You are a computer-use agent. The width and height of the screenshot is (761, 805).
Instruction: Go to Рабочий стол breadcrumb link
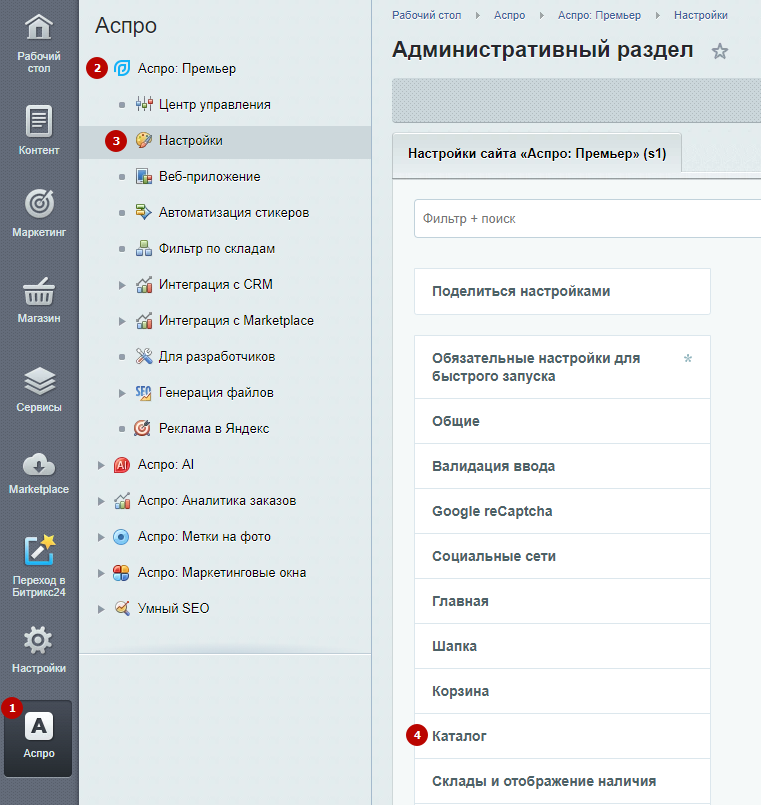click(x=427, y=15)
